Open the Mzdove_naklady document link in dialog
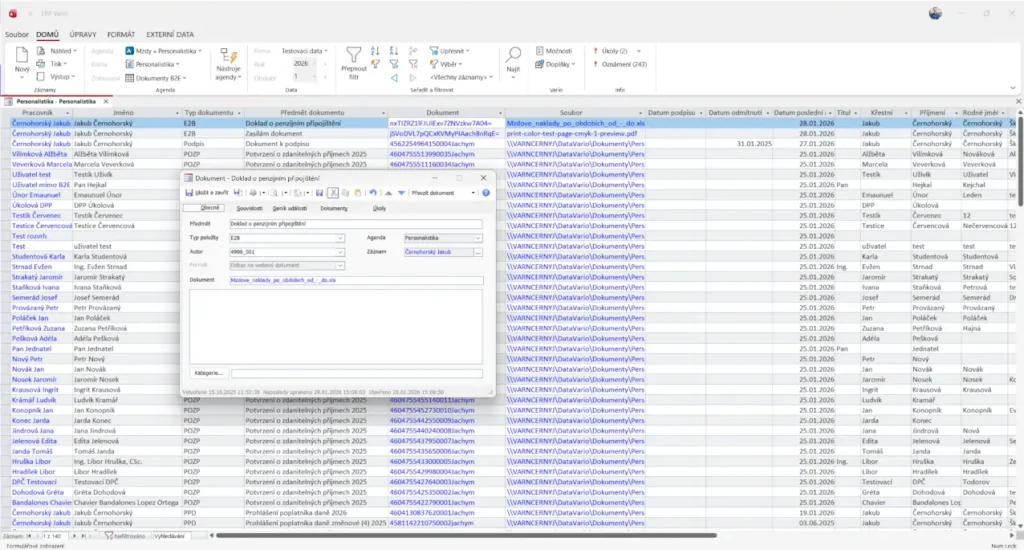Viewport: 1024px width, 550px height. pyautogui.click(x=282, y=281)
